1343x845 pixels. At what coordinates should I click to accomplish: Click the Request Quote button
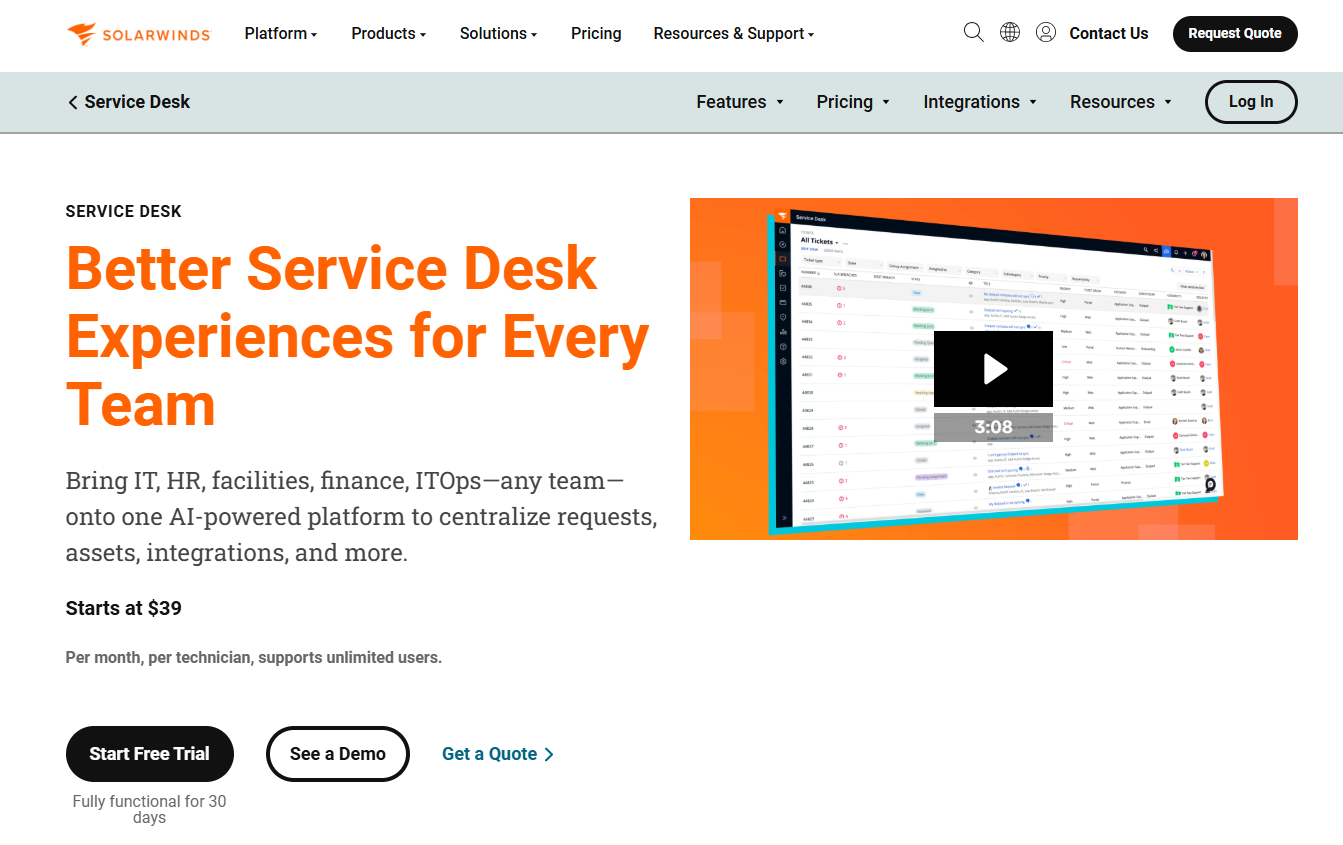pyautogui.click(x=1235, y=34)
